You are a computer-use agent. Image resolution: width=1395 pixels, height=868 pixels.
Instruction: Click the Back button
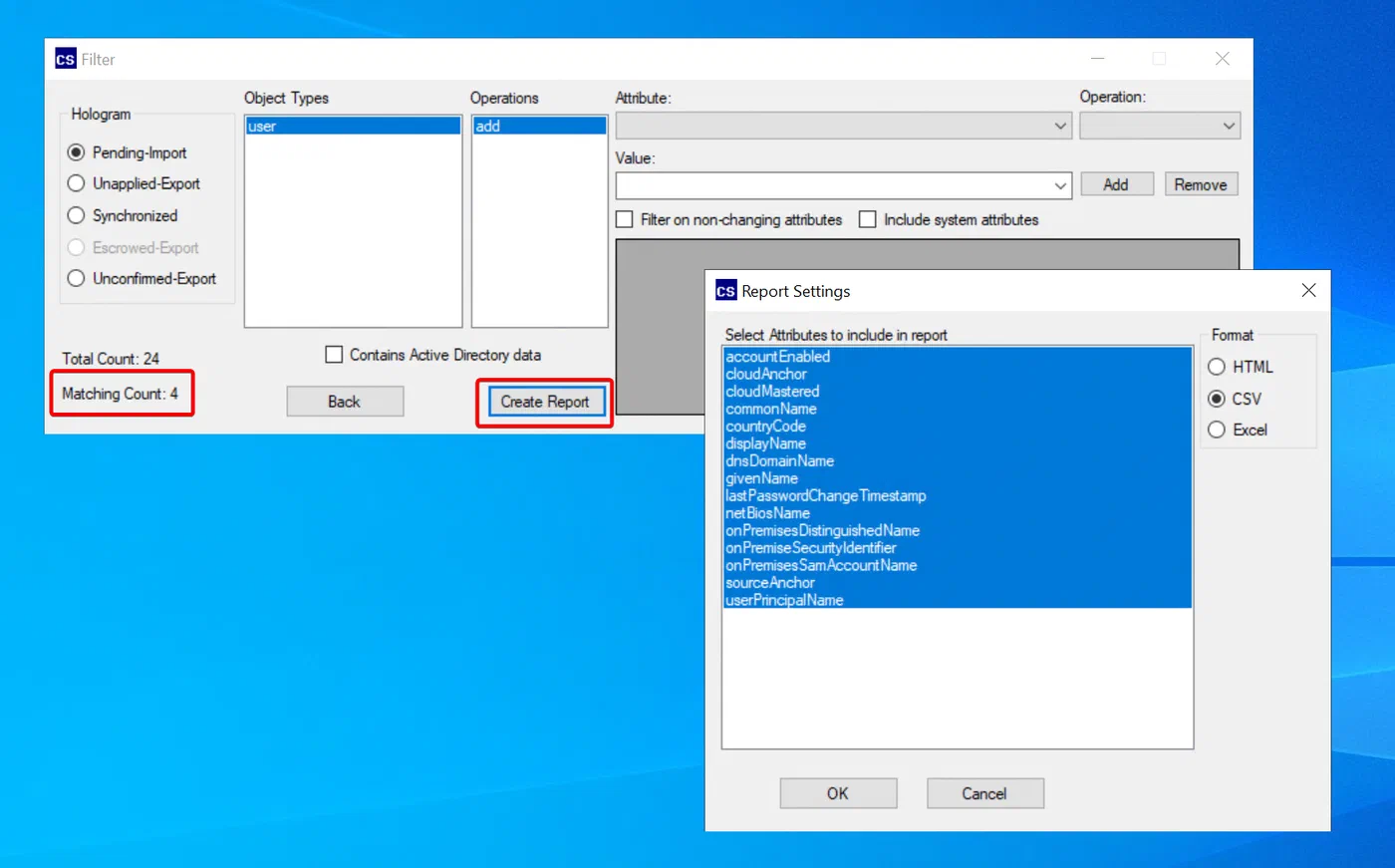(x=345, y=402)
